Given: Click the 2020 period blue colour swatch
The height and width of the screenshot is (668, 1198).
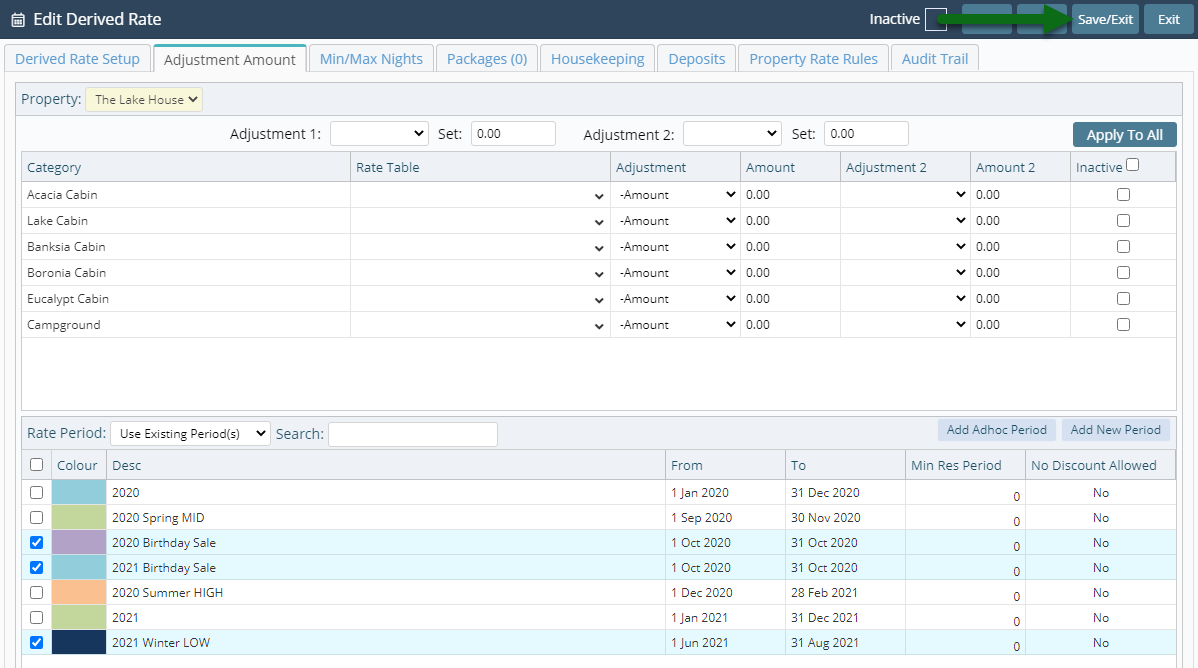Looking at the screenshot, I should [79, 492].
